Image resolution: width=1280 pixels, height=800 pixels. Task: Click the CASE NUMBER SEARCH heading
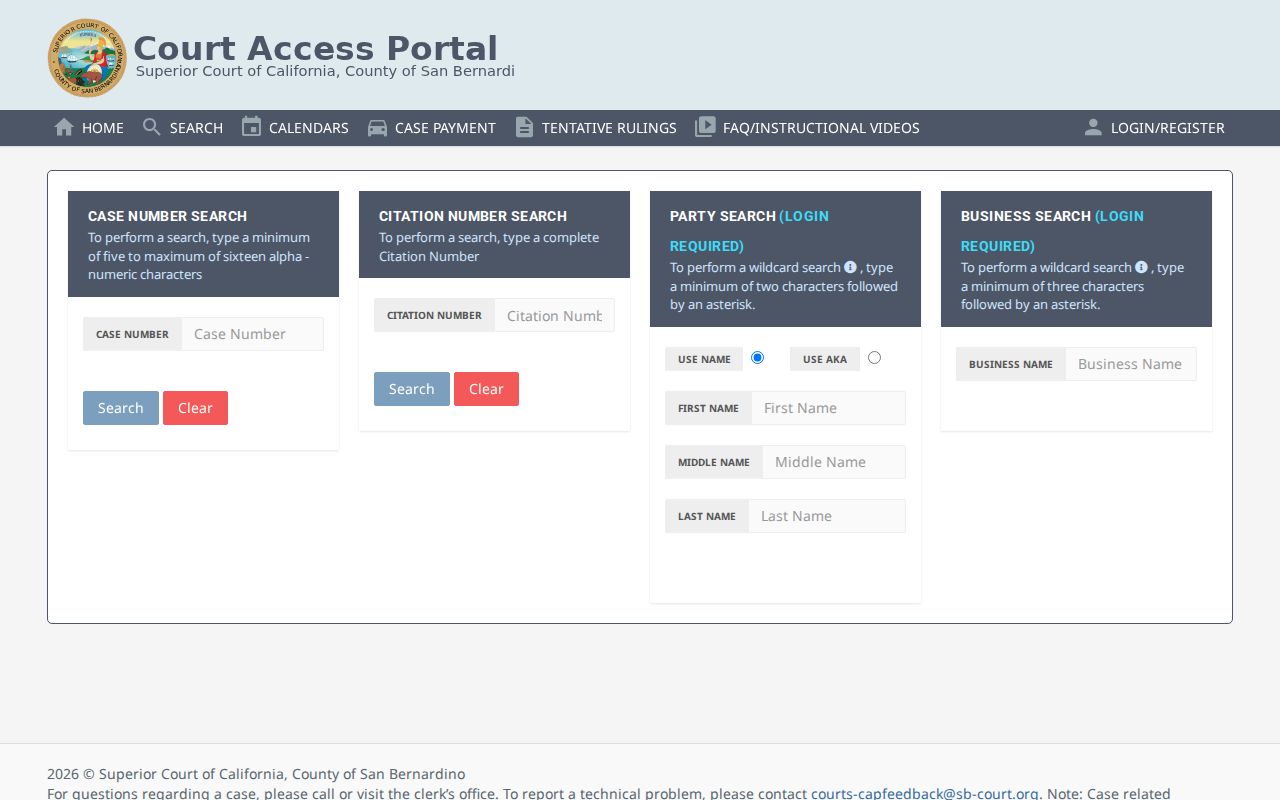[167, 216]
